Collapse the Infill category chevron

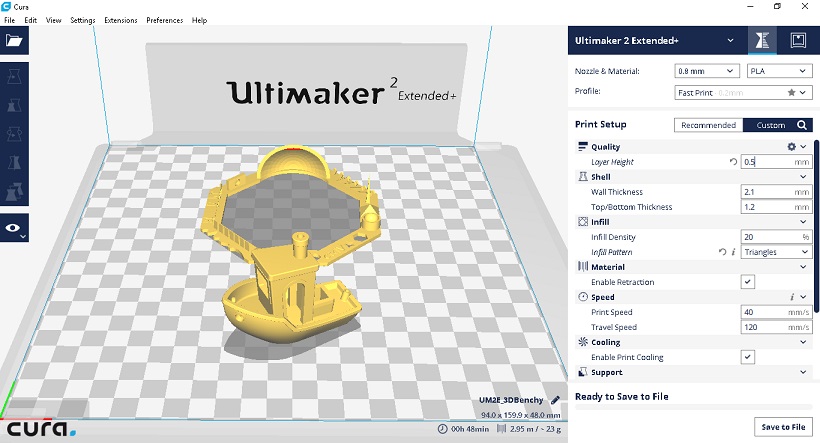pos(803,222)
